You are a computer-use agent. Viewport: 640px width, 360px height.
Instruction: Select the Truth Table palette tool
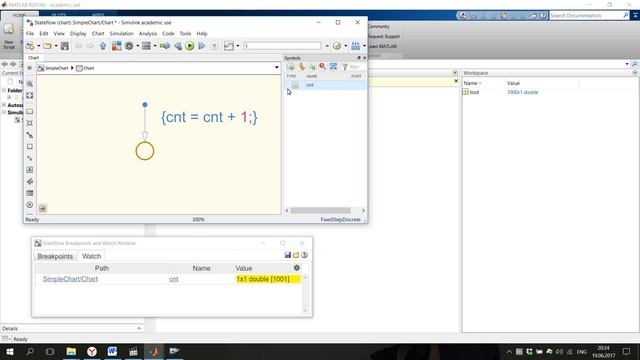[30, 193]
